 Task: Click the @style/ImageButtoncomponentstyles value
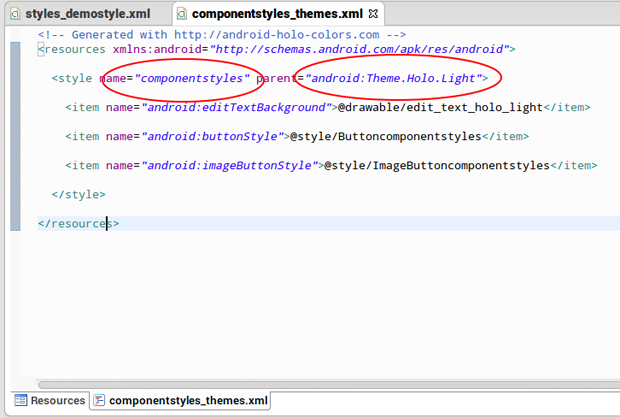point(437,166)
